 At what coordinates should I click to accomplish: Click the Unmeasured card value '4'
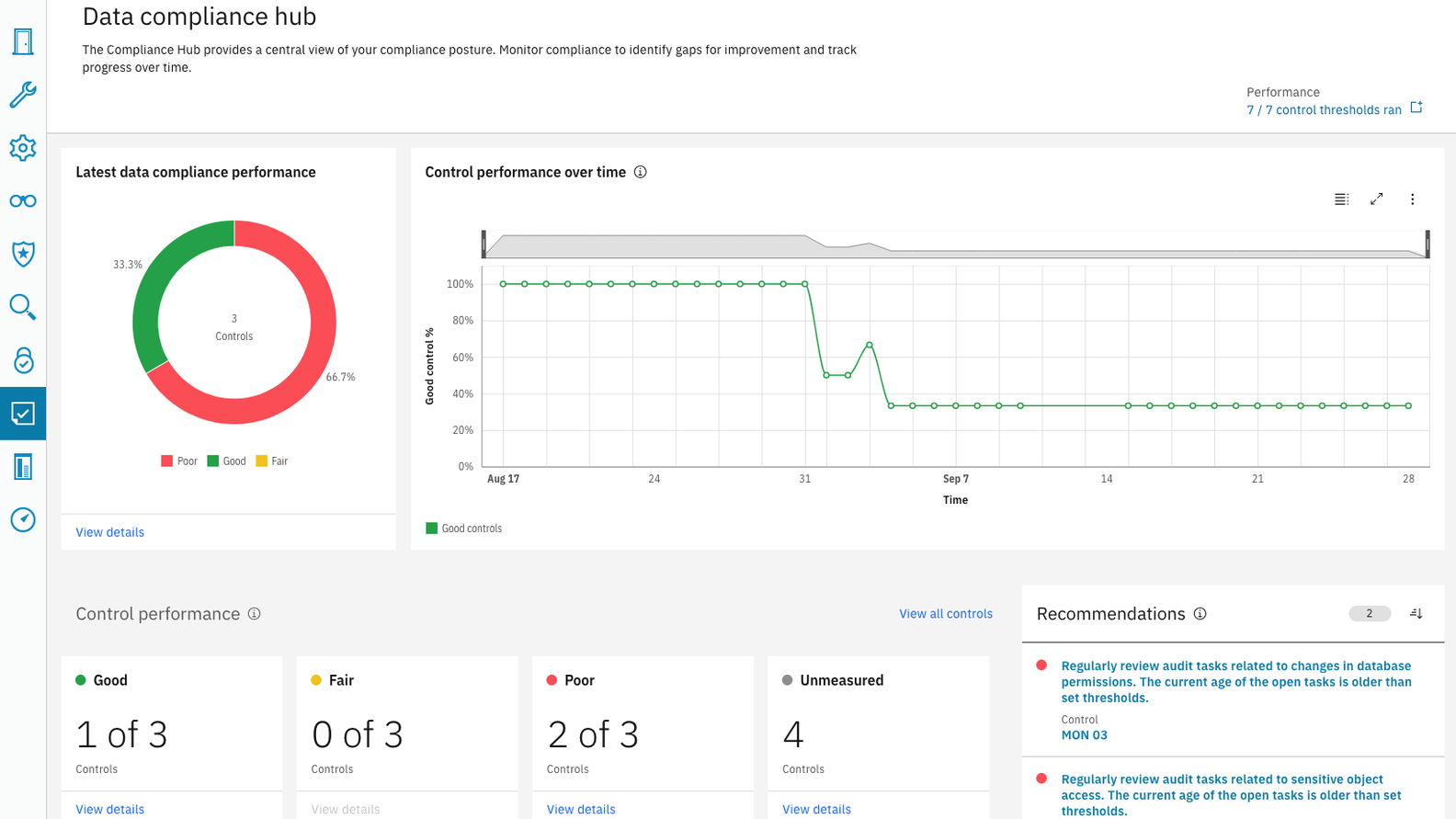point(793,734)
